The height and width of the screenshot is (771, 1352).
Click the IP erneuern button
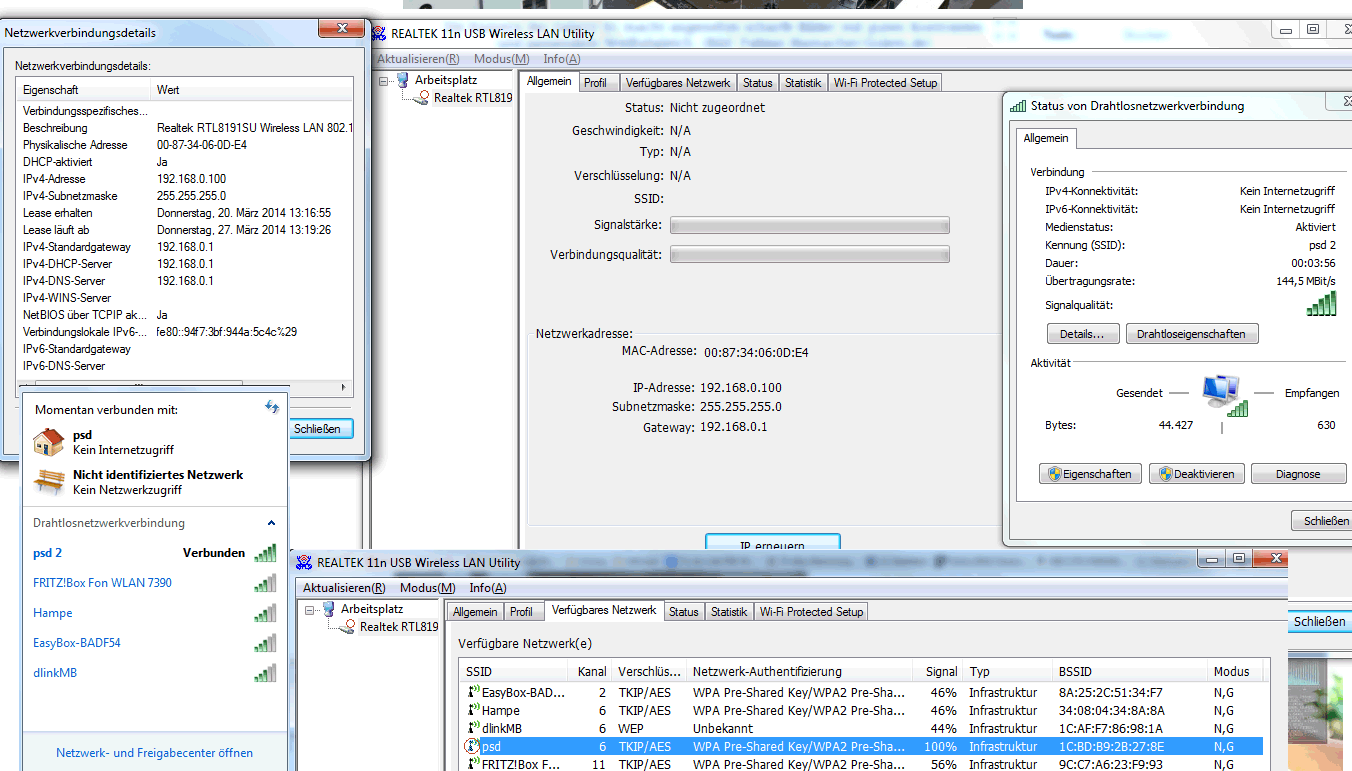click(x=773, y=543)
